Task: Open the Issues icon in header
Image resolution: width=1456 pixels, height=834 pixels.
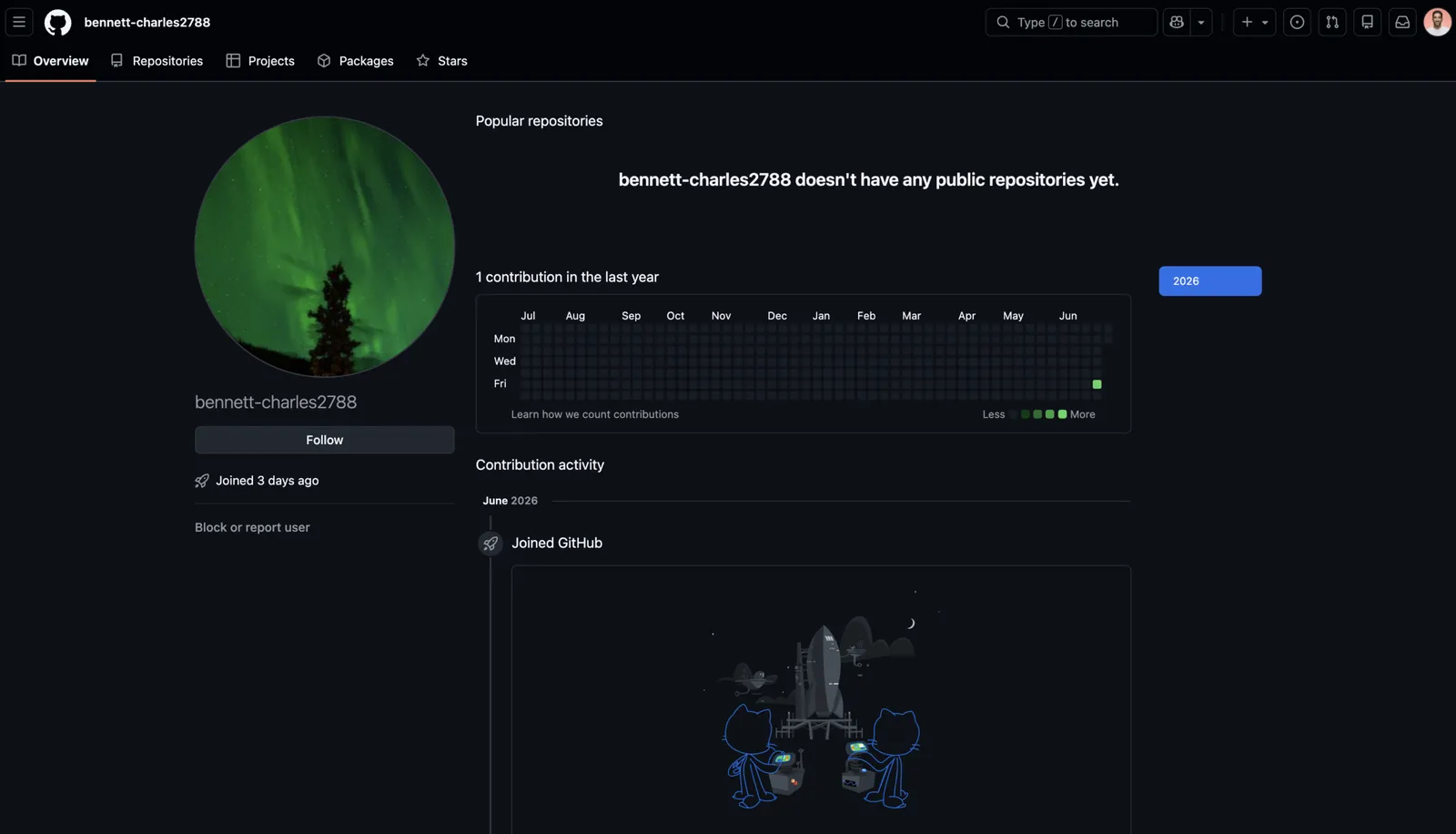Action: [1297, 22]
